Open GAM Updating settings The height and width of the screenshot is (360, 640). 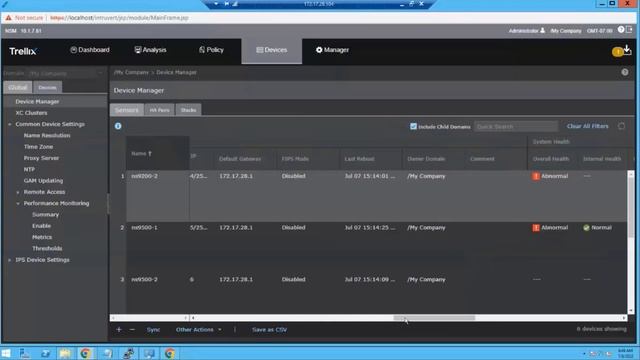[43, 180]
